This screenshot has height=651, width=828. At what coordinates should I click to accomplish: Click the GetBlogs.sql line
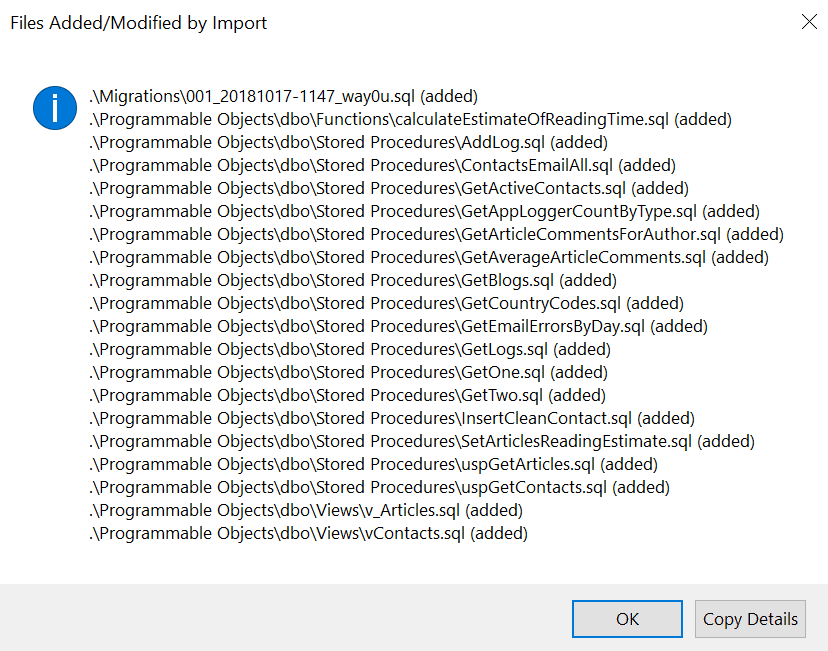pos(353,280)
